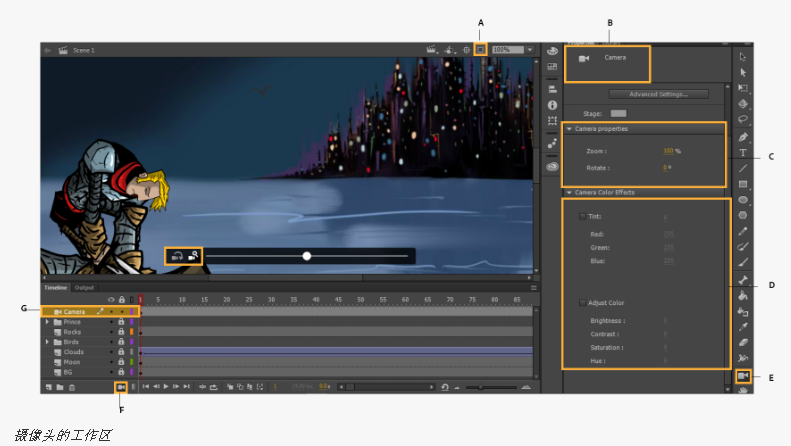Toggle the lock on the Moon layer
Viewport: 791px width, 446px height.
tap(121, 362)
